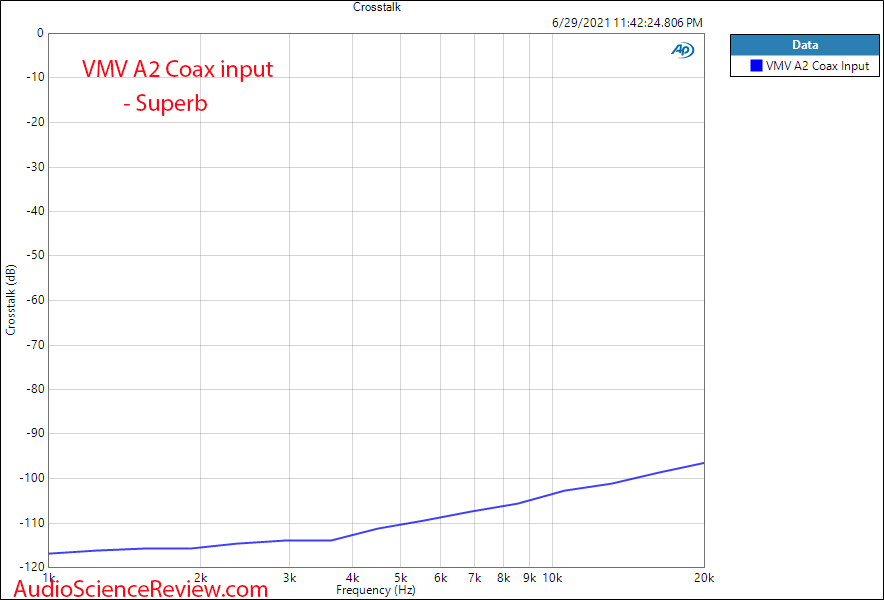The image size is (884, 600).
Task: Click the '2k' x-axis tick label
Action: (x=201, y=578)
